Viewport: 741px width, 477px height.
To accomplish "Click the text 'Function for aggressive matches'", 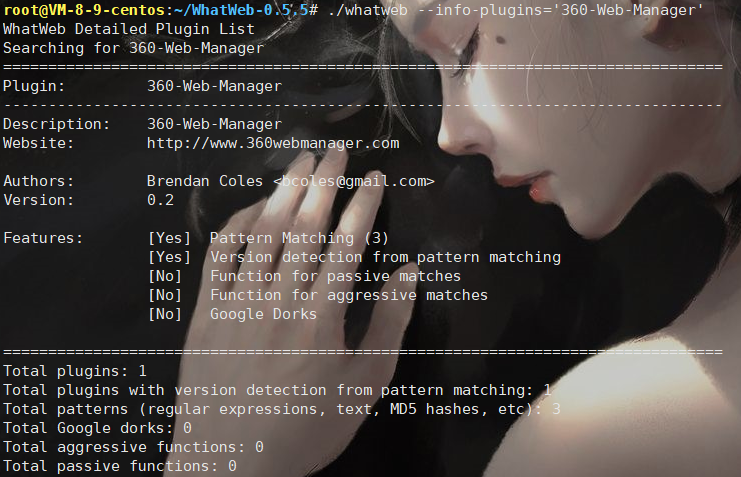I will pyautogui.click(x=349, y=295).
